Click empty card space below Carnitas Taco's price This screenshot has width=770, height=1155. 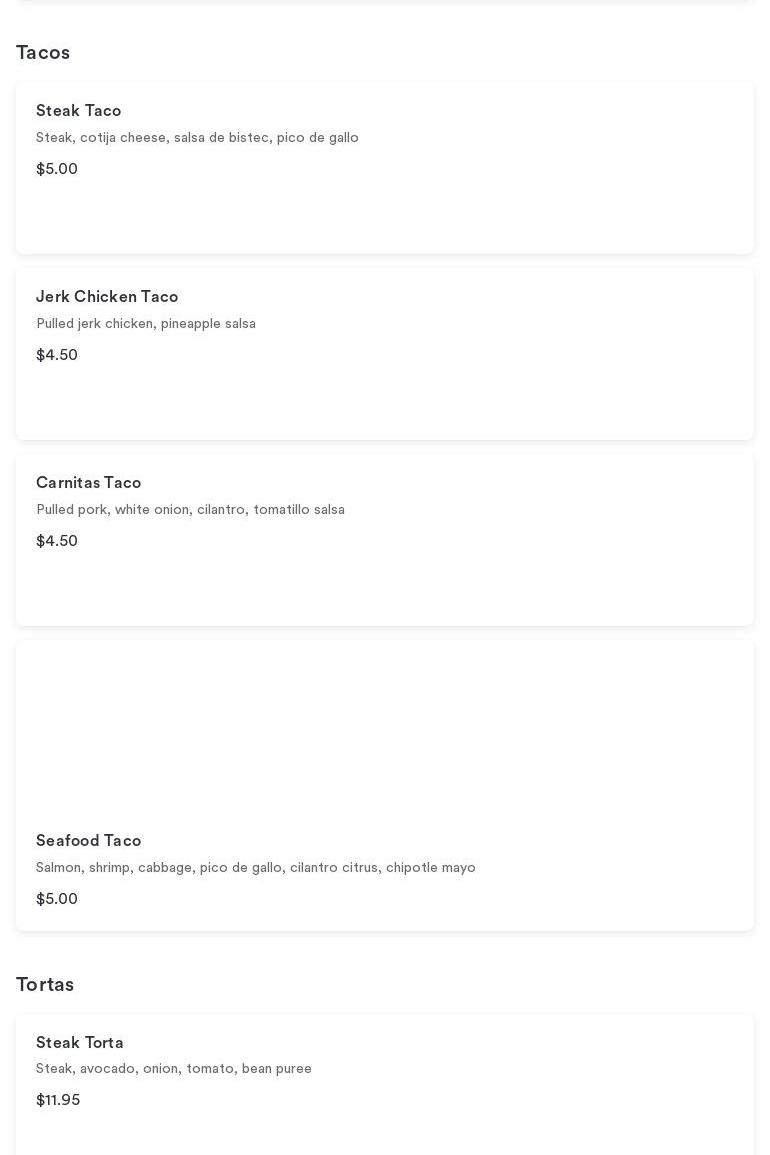coord(385,590)
